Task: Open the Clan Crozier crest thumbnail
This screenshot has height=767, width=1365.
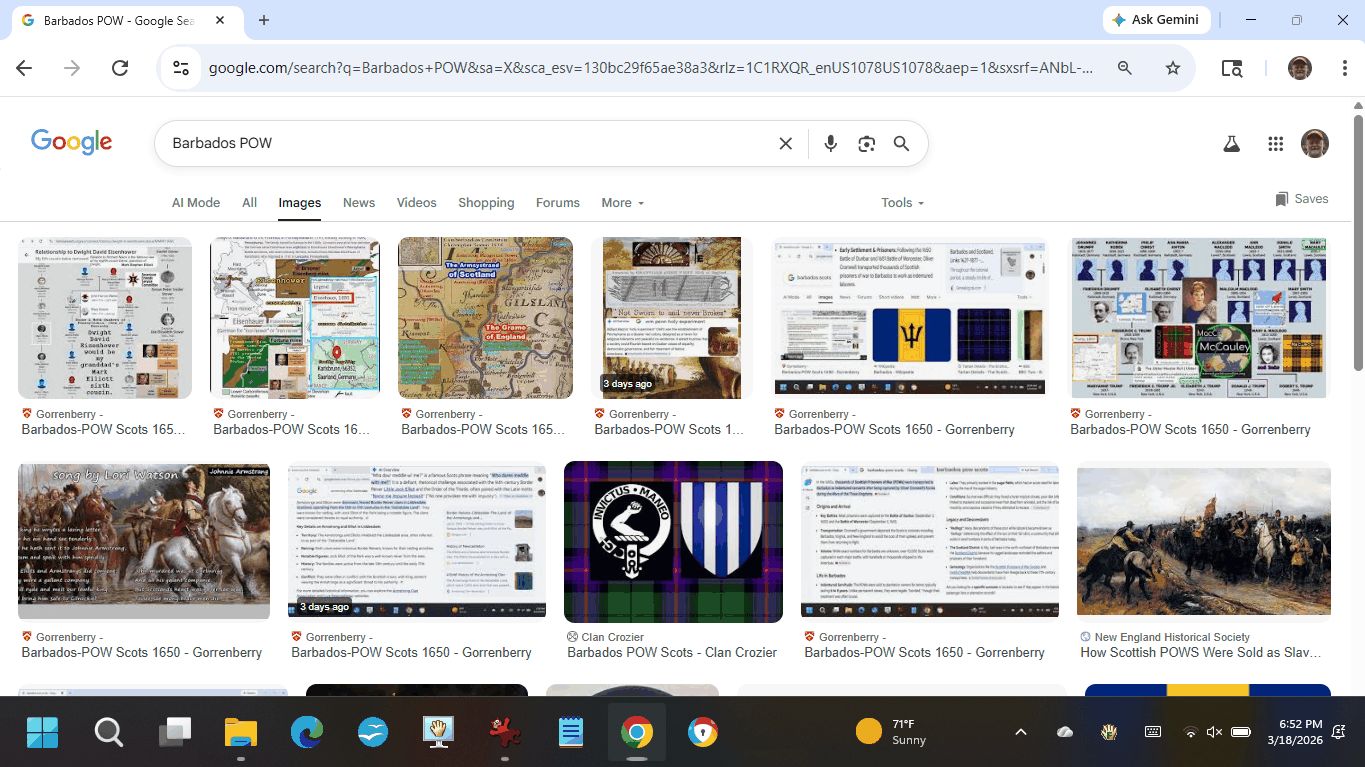Action: tap(673, 541)
